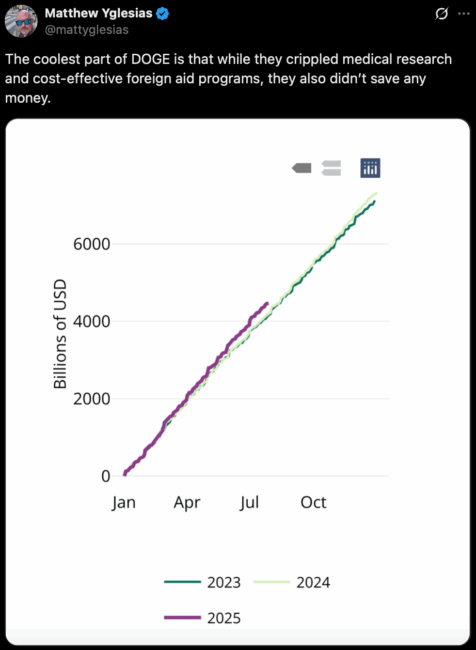Click the Jul x-axis tick label
The width and height of the screenshot is (476, 650).
[249, 502]
